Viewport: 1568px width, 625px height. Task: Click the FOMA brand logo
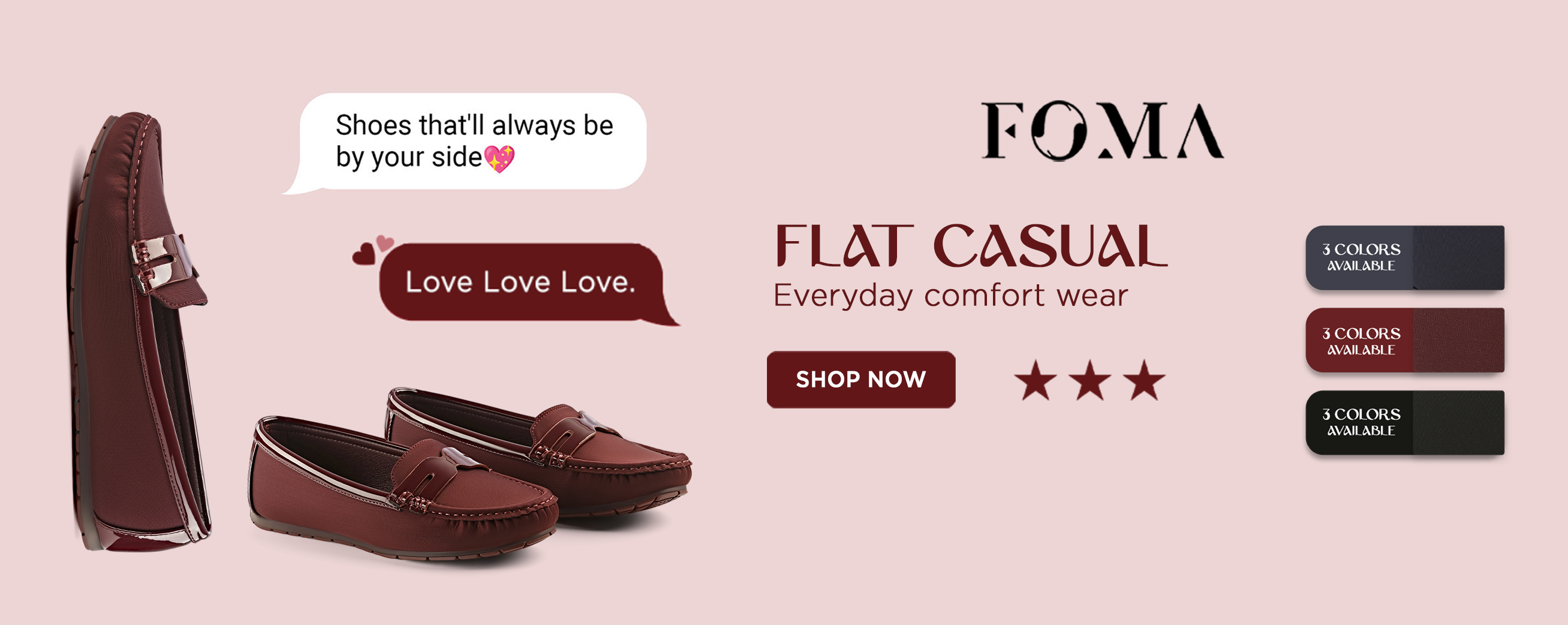click(1102, 131)
